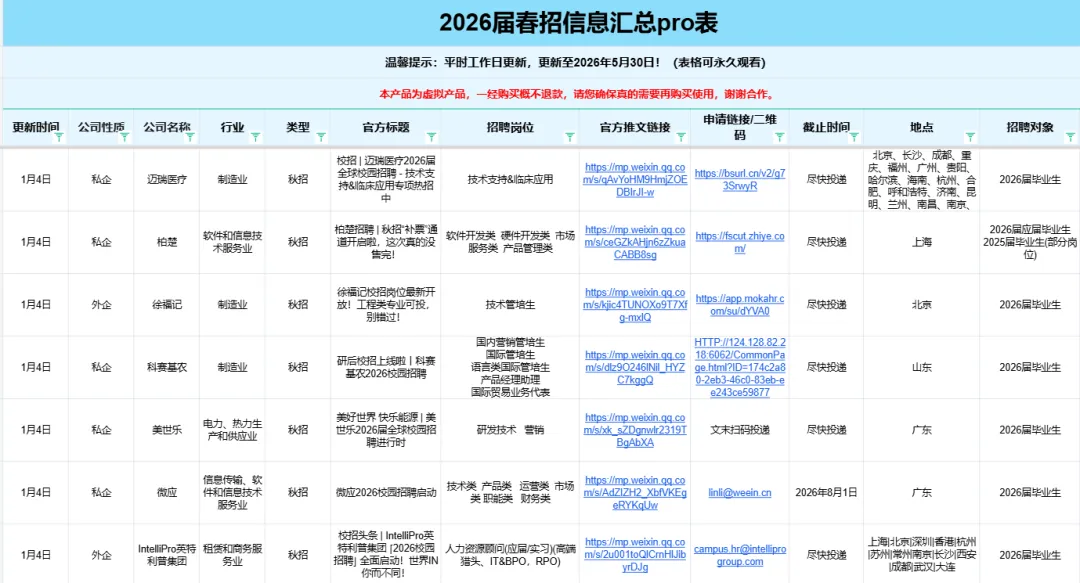The height and width of the screenshot is (583, 1080).
Task: Open the filter dropdown for 申请链接/二维码 column
Action: (x=780, y=137)
